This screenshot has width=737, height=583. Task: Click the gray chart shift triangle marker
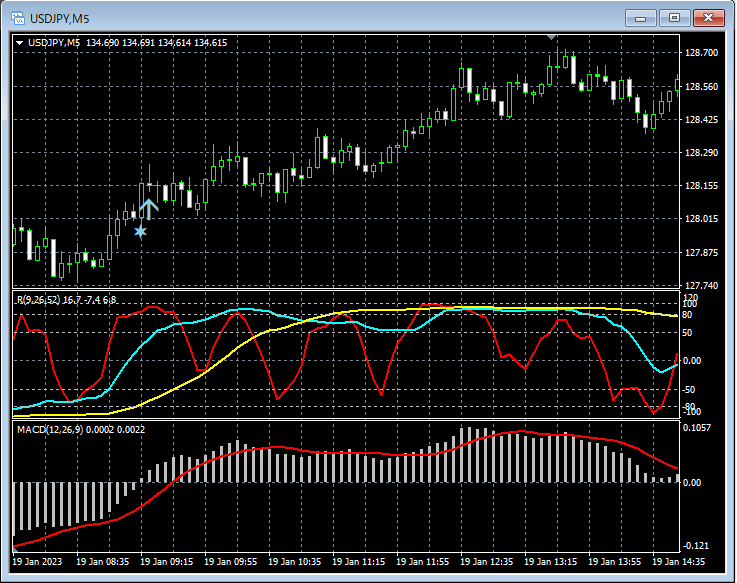pos(550,37)
